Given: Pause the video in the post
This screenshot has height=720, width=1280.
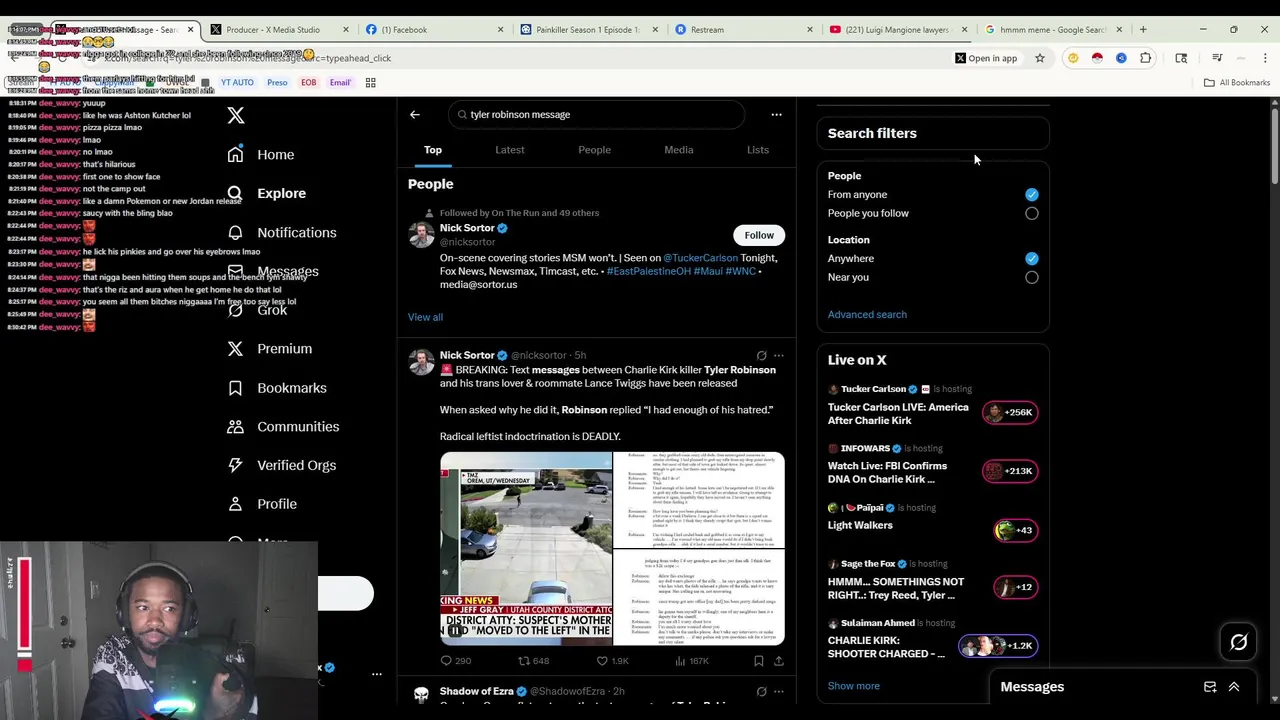Looking at the screenshot, I should pos(454,631).
